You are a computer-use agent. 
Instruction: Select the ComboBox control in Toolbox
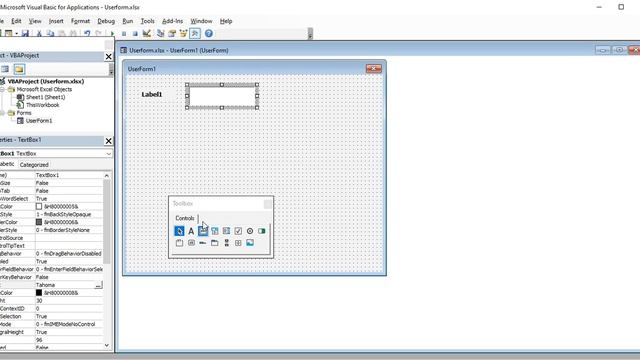(215, 231)
